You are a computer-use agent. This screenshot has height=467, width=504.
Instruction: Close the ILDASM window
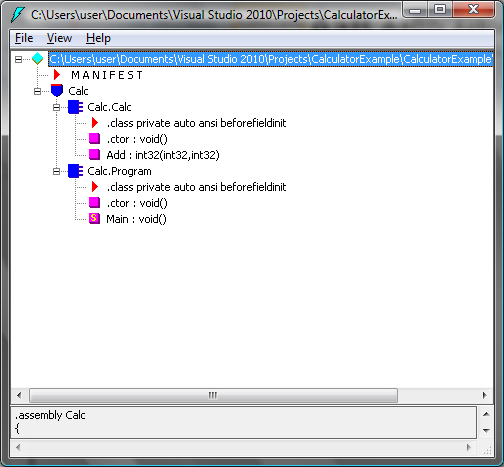point(473,9)
